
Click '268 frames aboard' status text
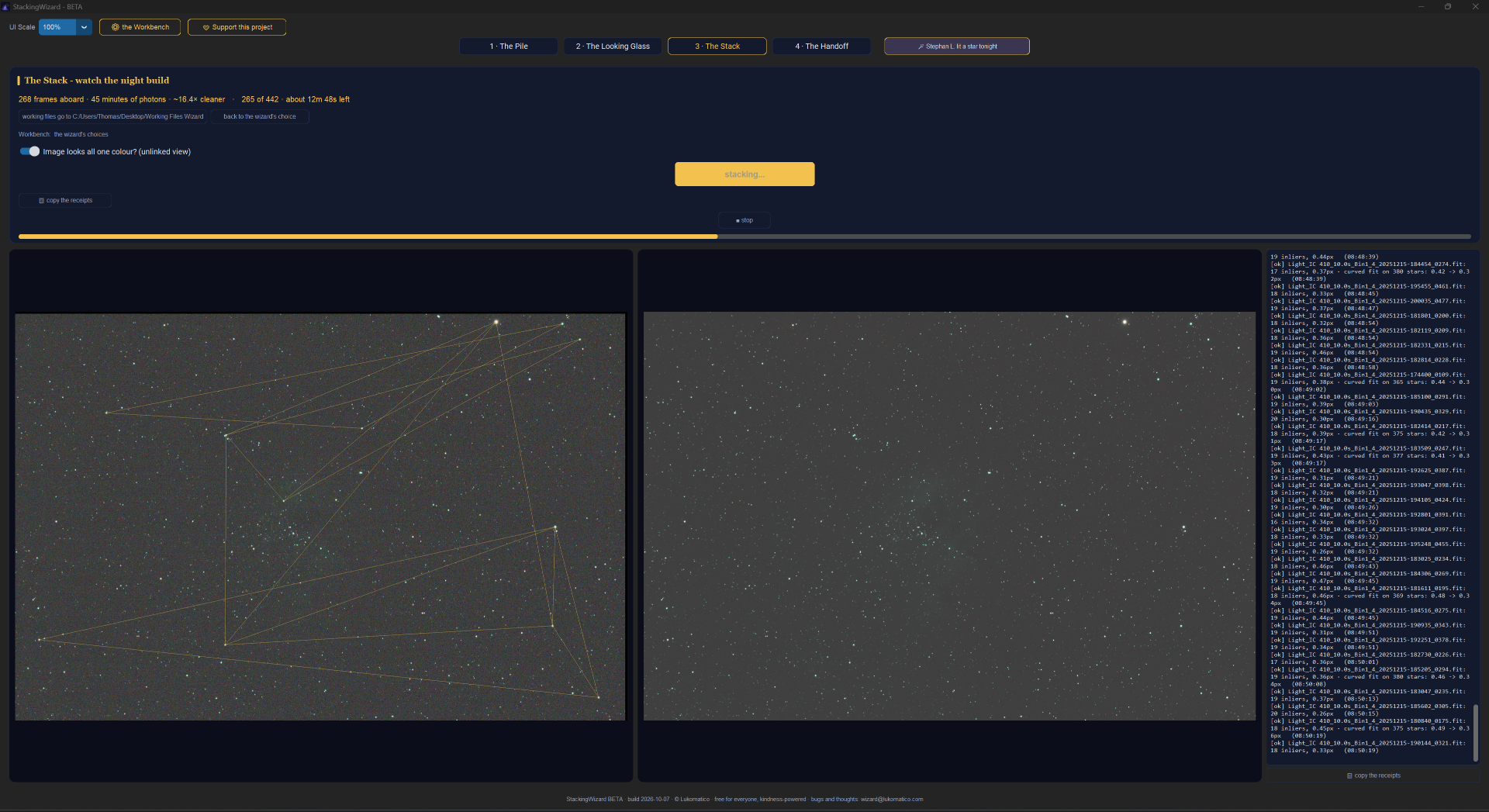(51, 99)
